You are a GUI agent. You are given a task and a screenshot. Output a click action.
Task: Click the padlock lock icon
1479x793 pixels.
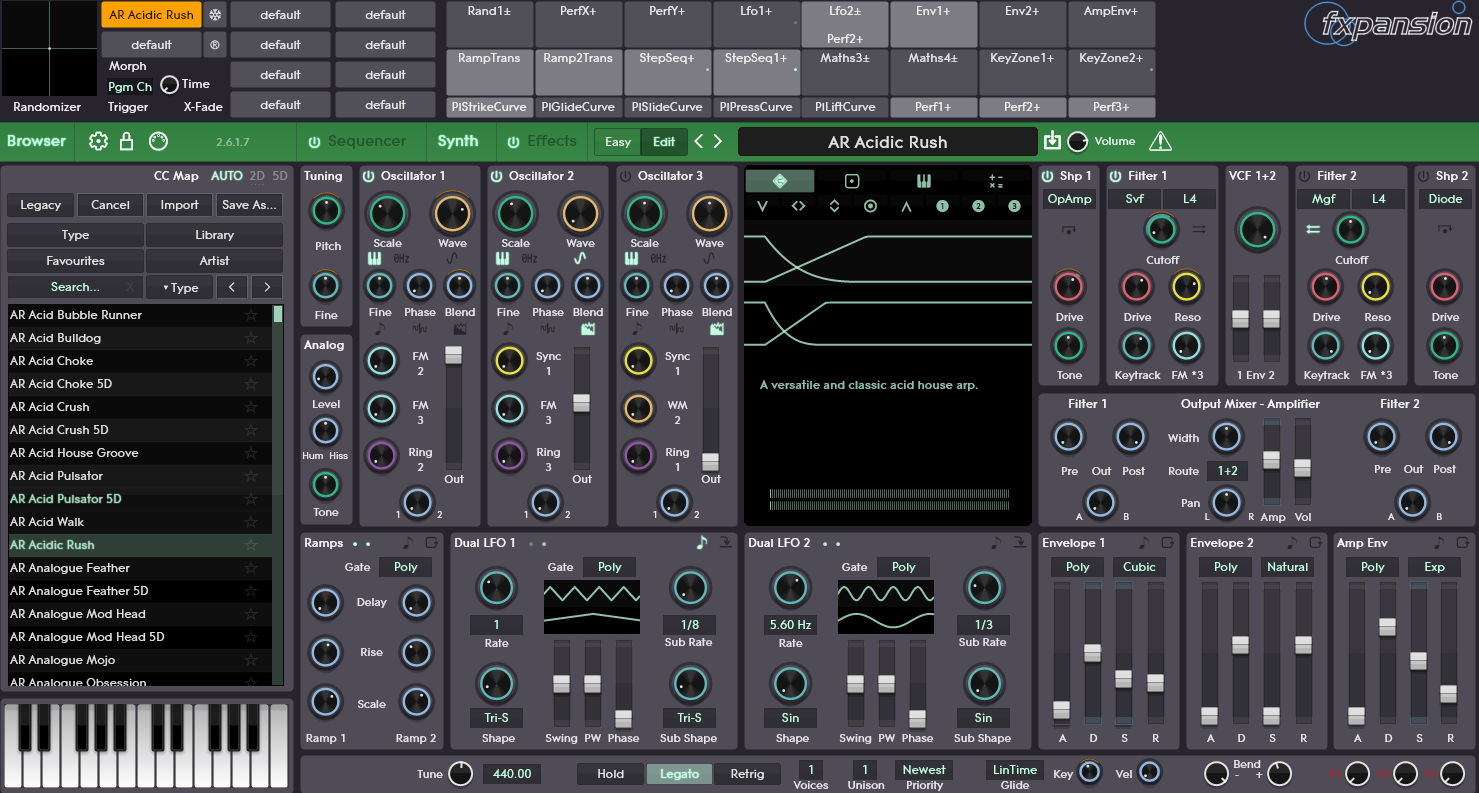click(x=127, y=141)
